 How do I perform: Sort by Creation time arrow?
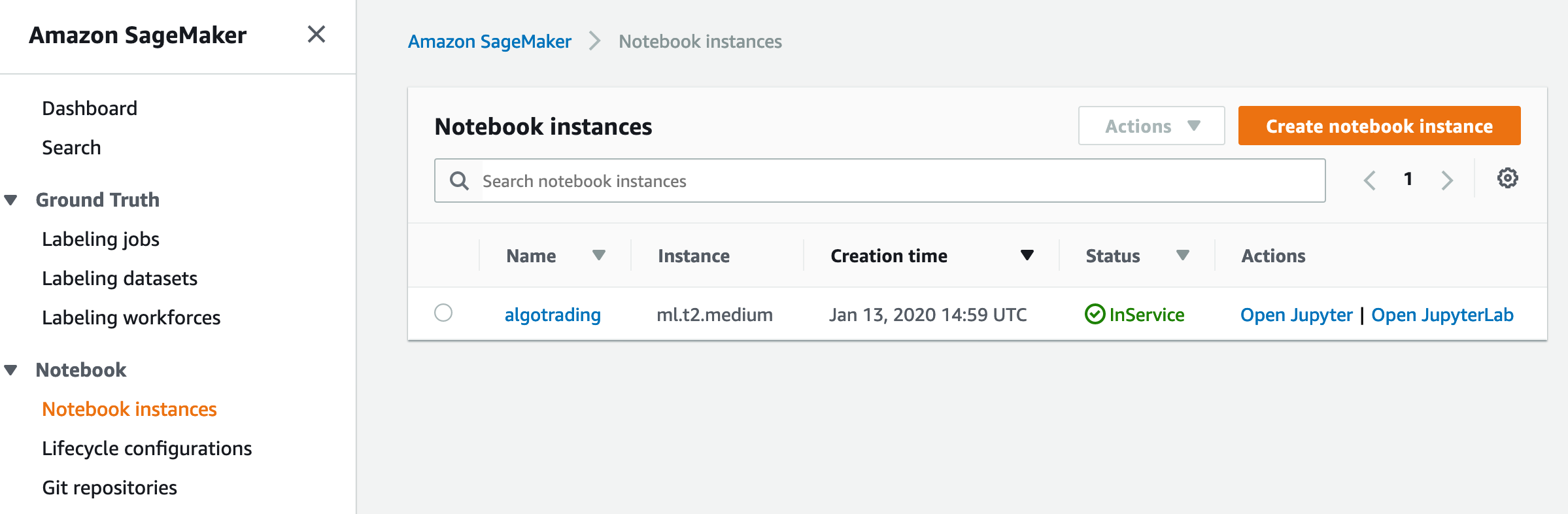pos(1027,255)
